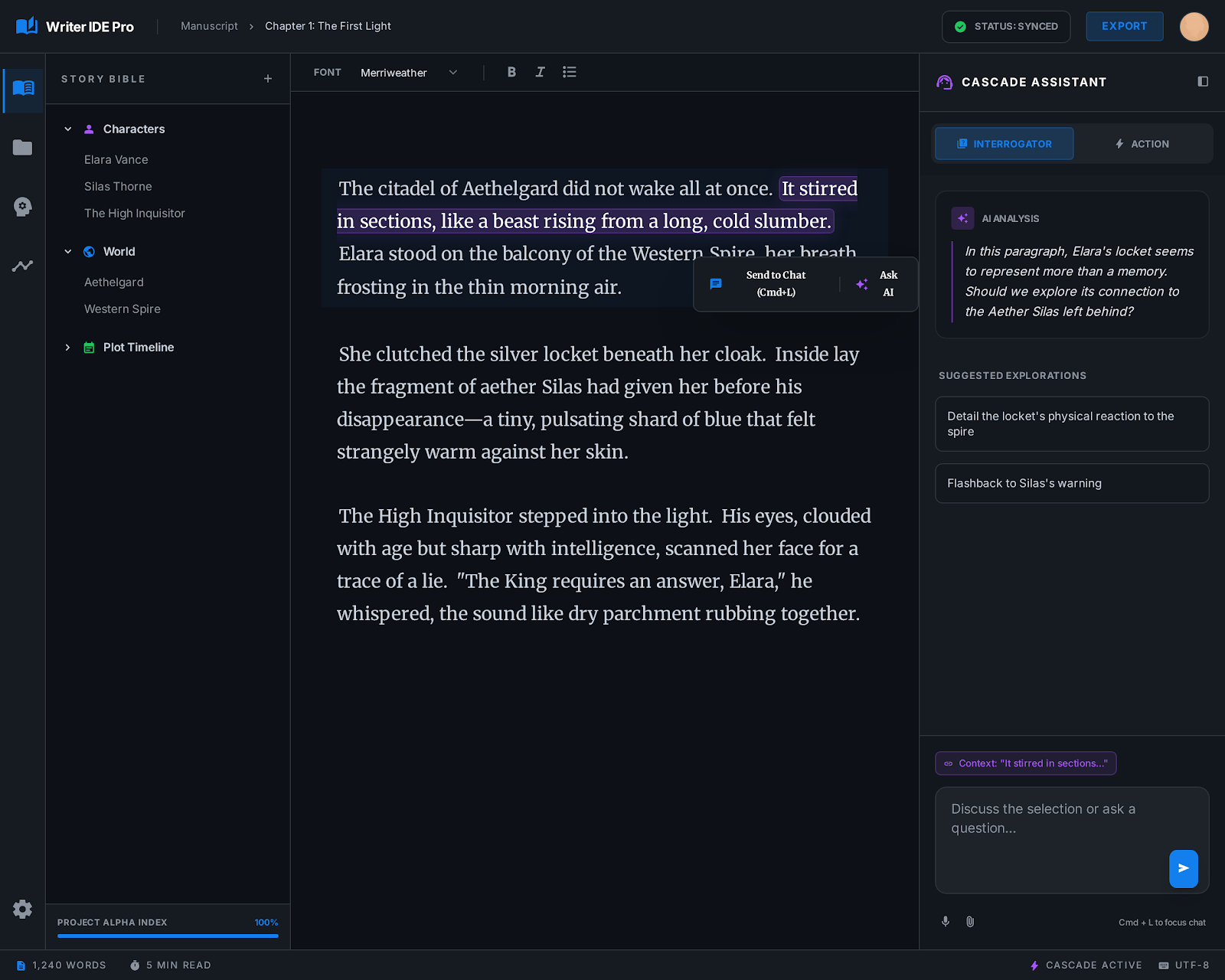Viewport: 1225px width, 980px height.
Task: Collapse the Characters section in Story Bible
Action: click(x=67, y=129)
